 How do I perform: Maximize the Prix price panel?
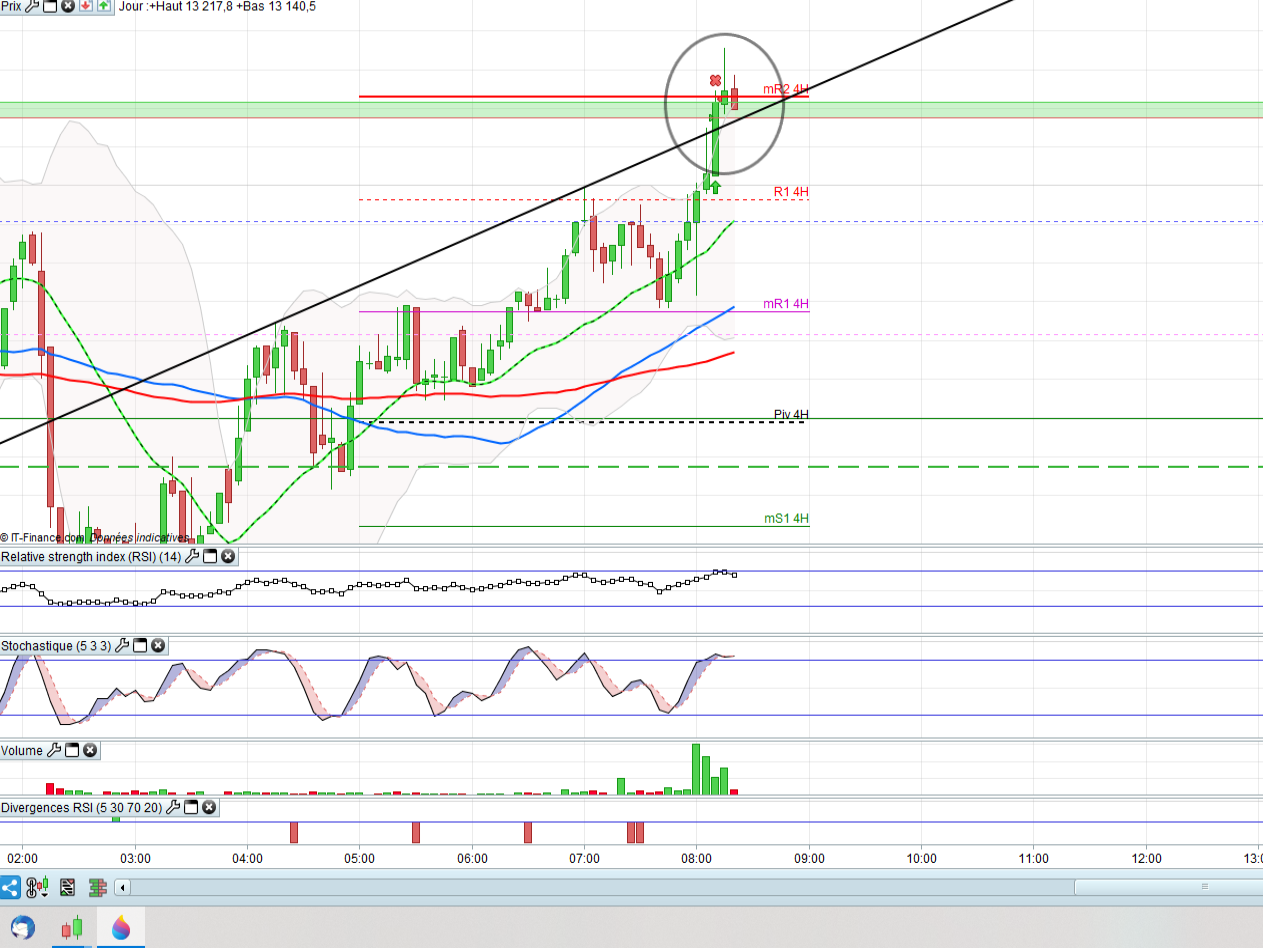click(x=50, y=6)
